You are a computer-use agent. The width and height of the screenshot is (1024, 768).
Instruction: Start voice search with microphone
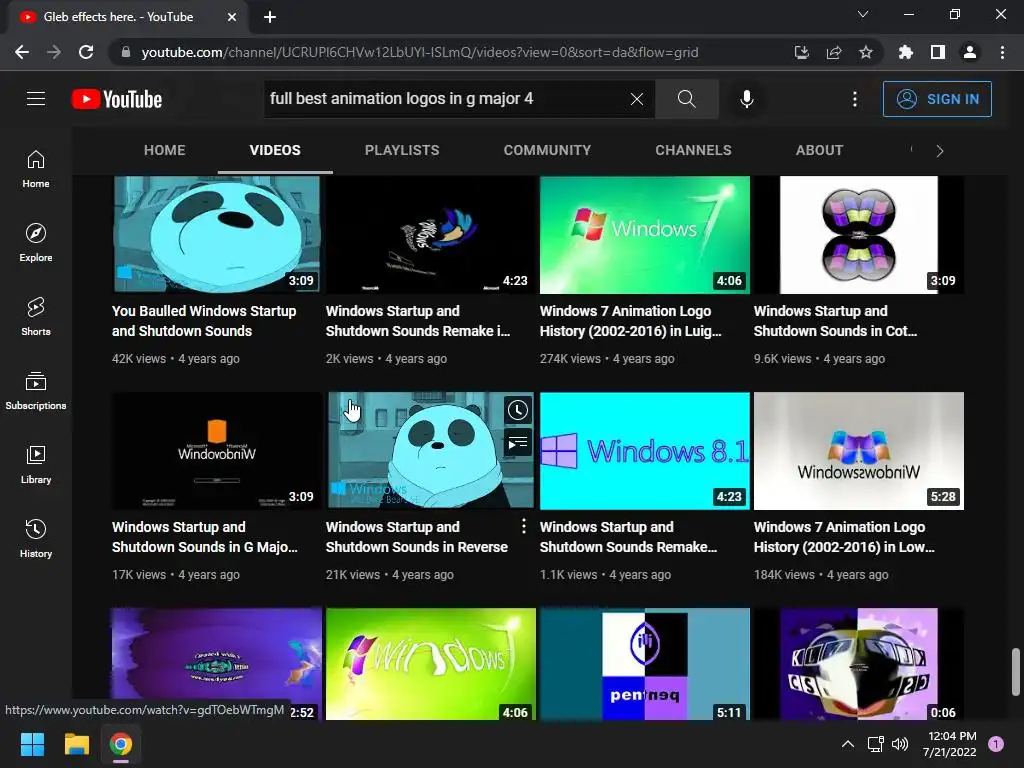(746, 99)
